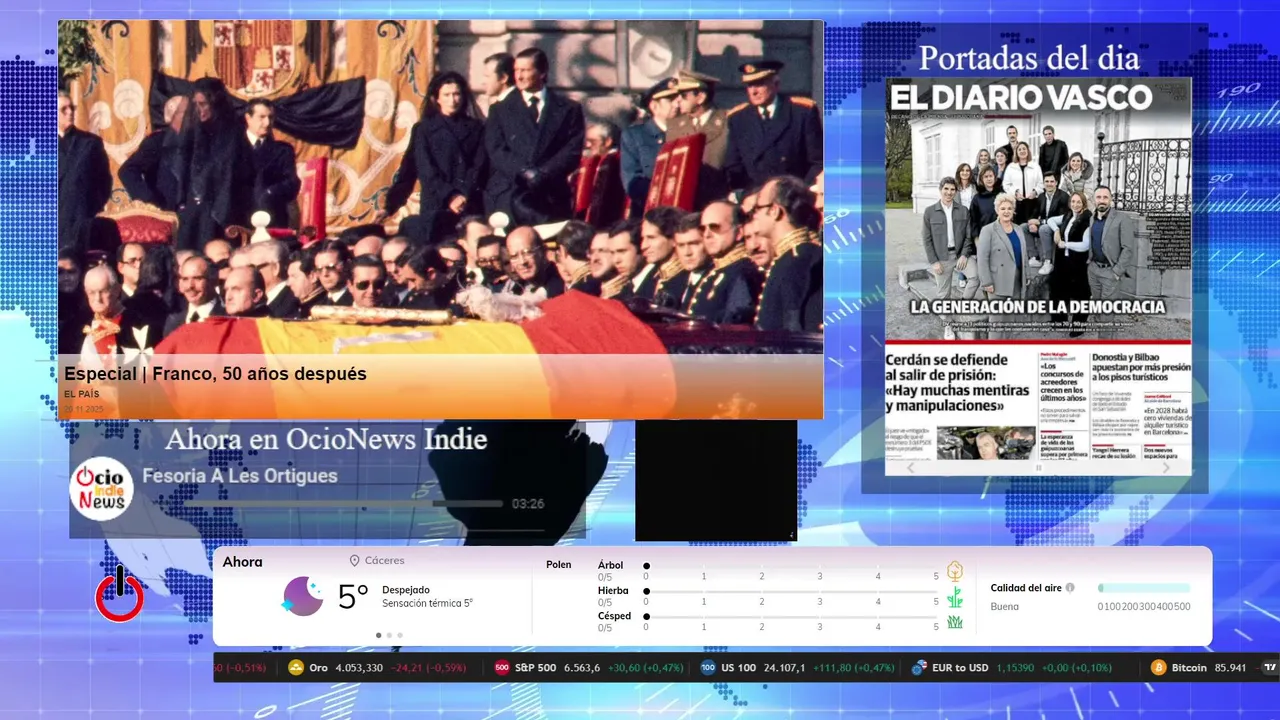Click the 'Buena' air quality value
This screenshot has height=720, width=1280.
tap(1005, 607)
